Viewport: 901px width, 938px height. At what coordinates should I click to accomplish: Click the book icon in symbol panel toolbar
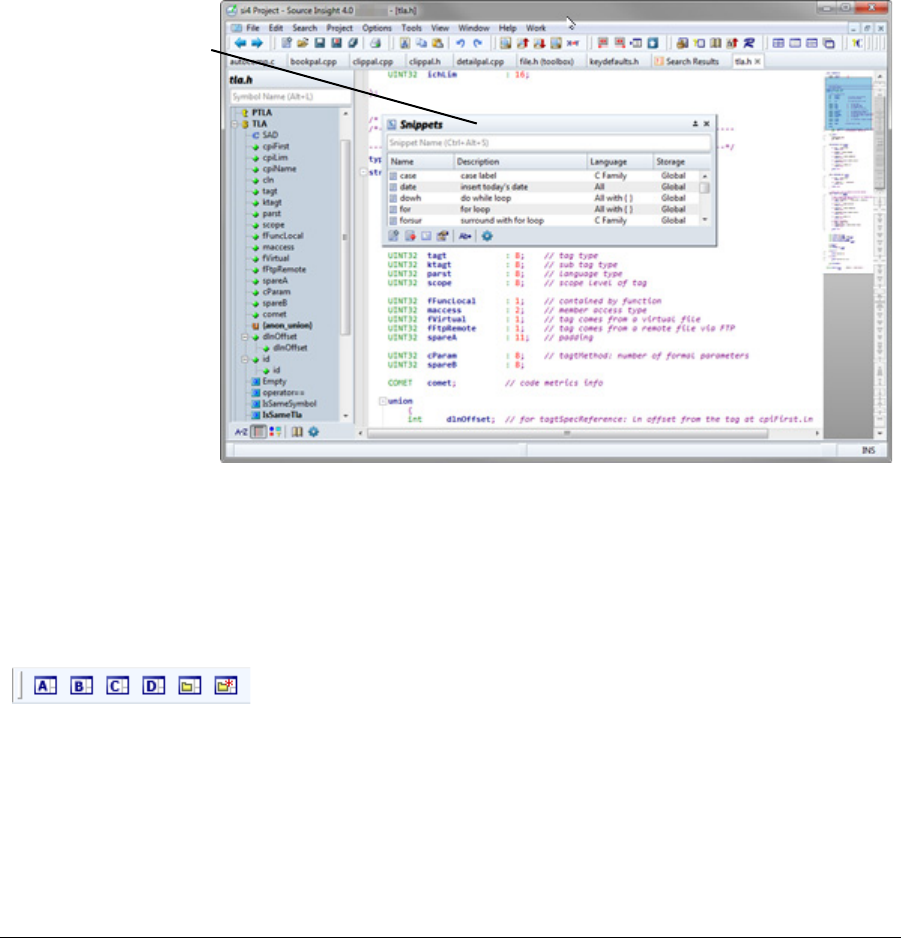pyautogui.click(x=297, y=432)
